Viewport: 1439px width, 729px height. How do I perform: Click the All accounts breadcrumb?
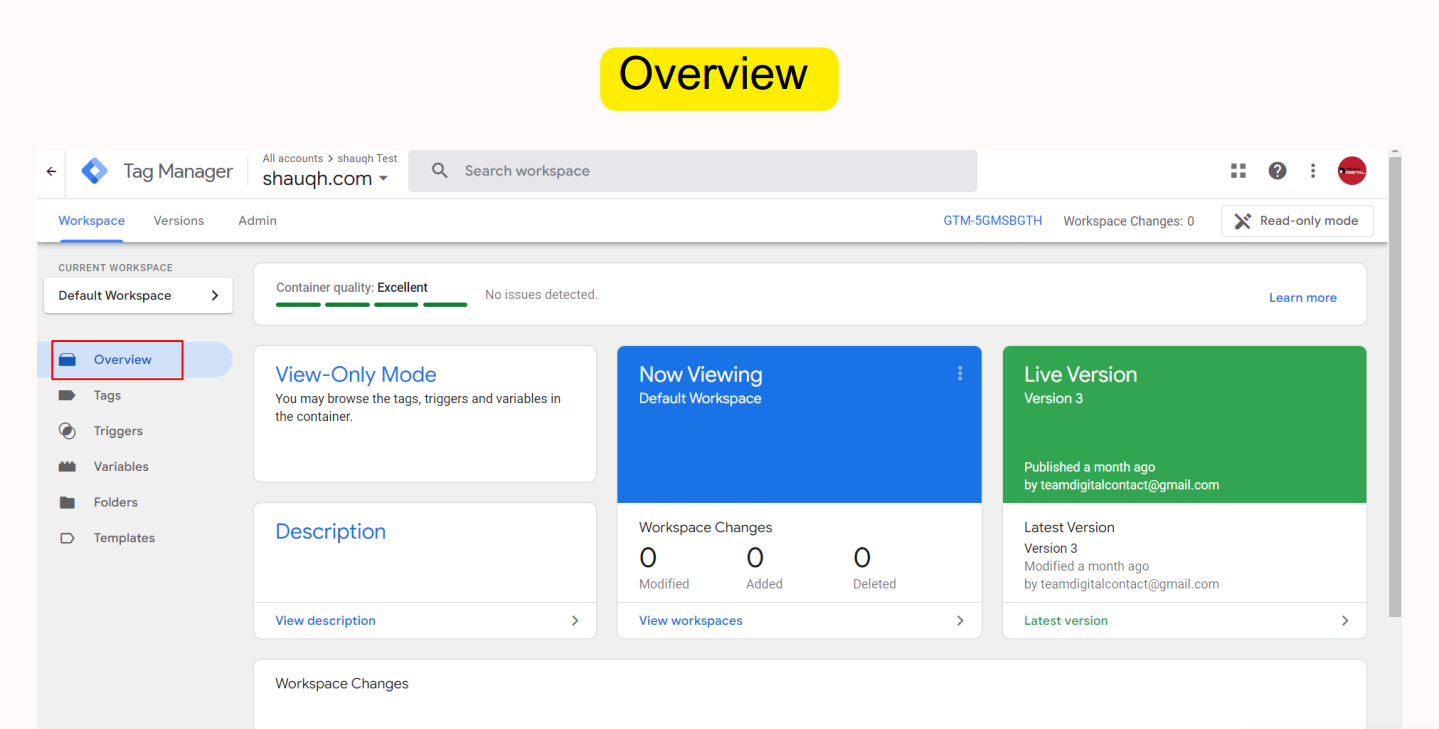(293, 158)
